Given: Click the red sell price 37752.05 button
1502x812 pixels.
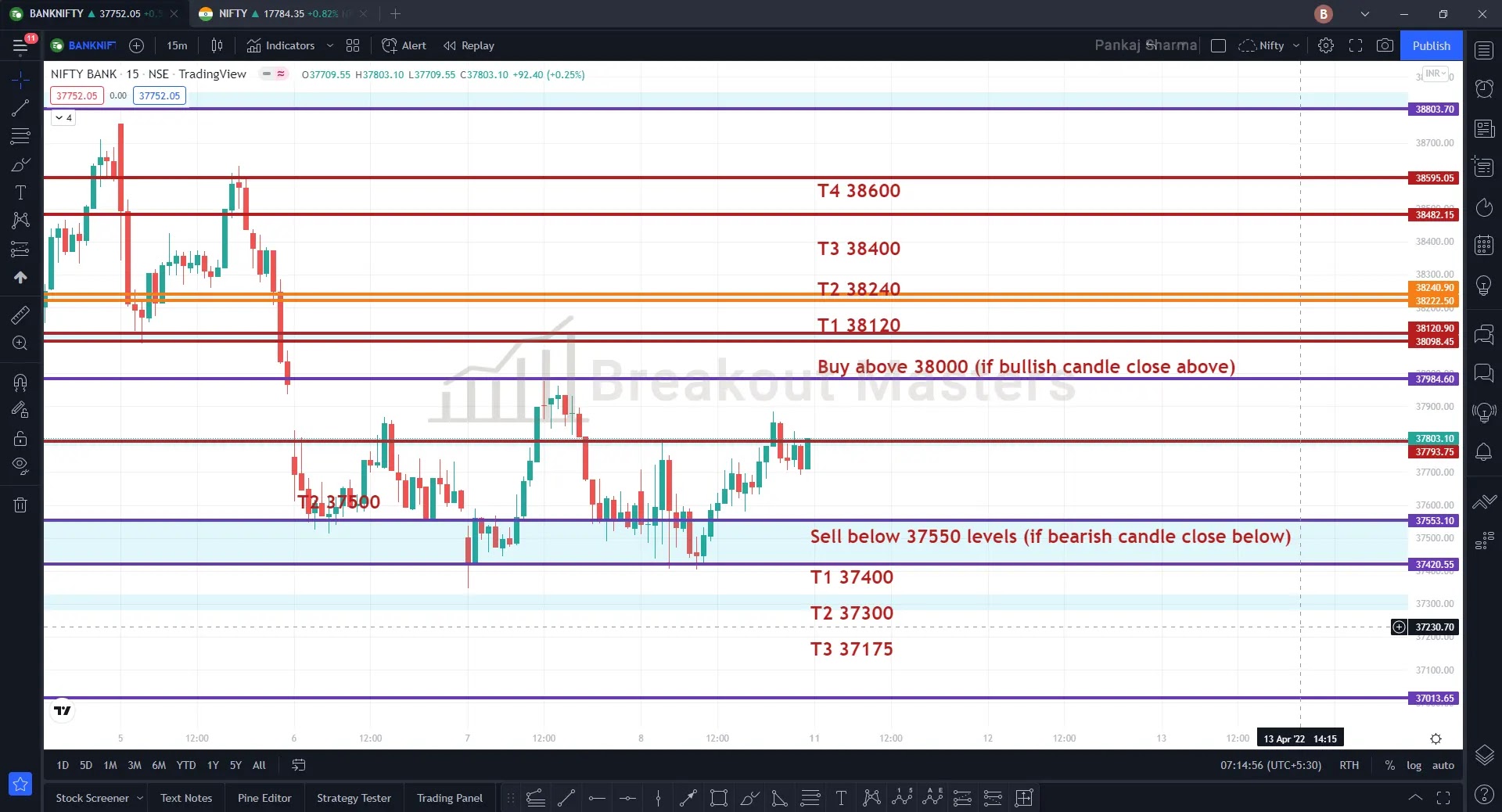Looking at the screenshot, I should (x=77, y=95).
